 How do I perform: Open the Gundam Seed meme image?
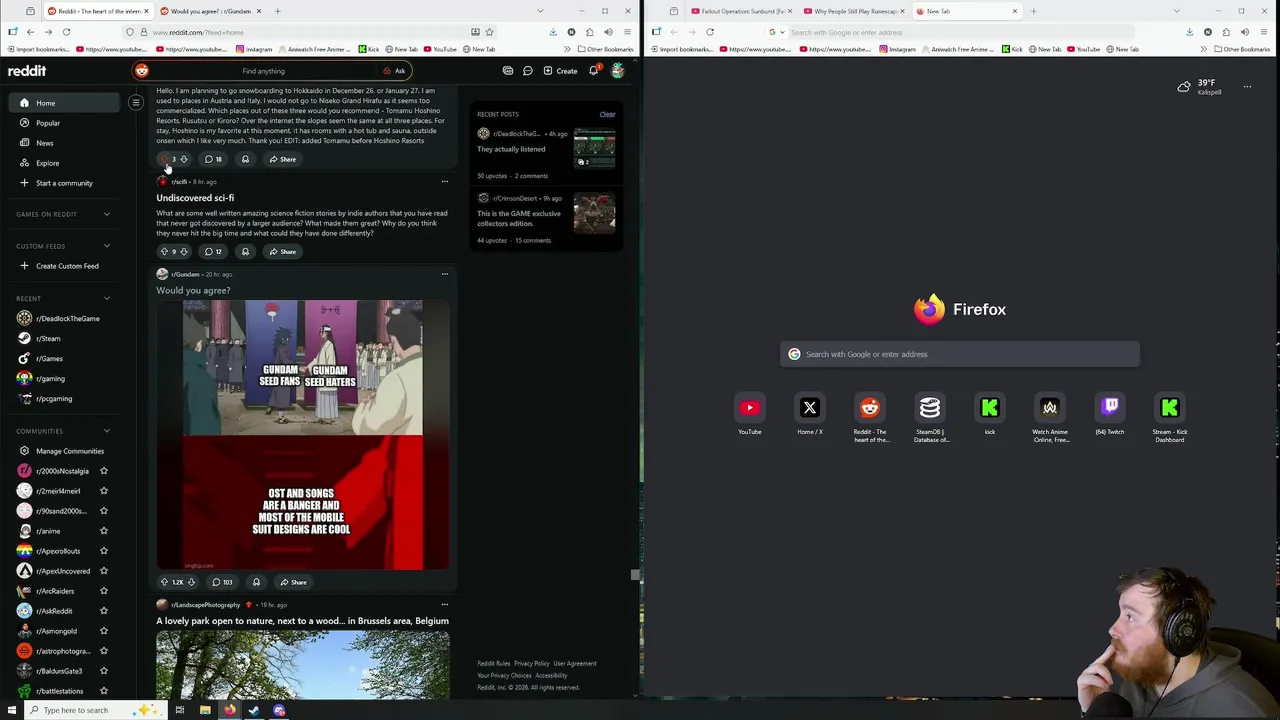pyautogui.click(x=303, y=435)
